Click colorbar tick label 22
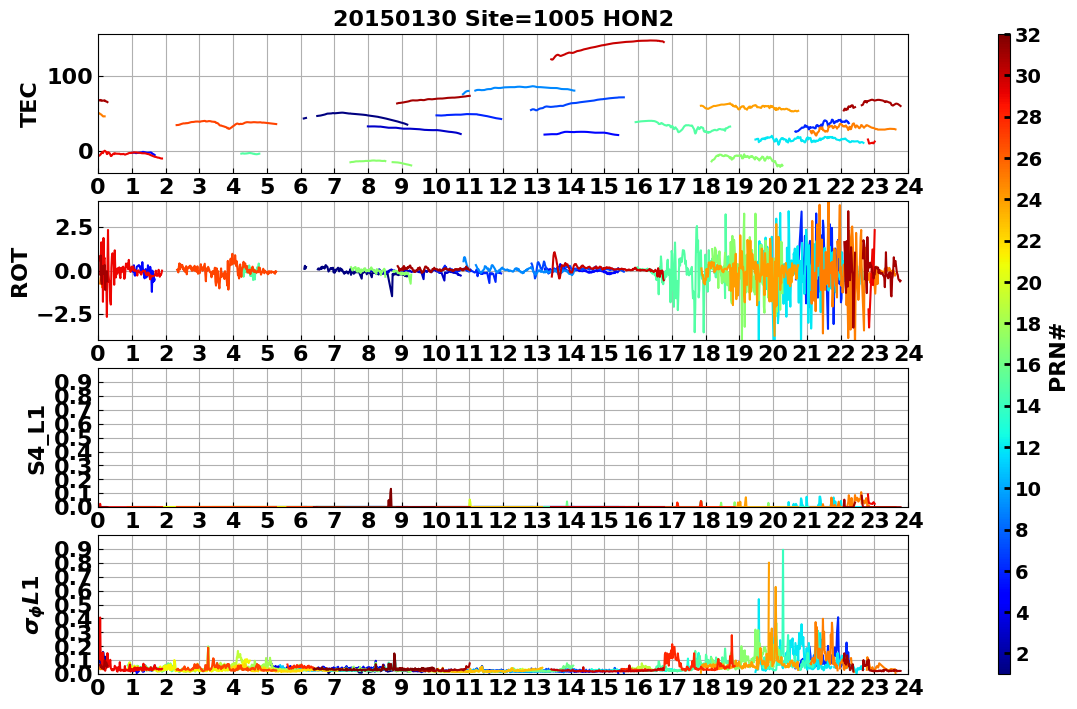 pos(1028,241)
